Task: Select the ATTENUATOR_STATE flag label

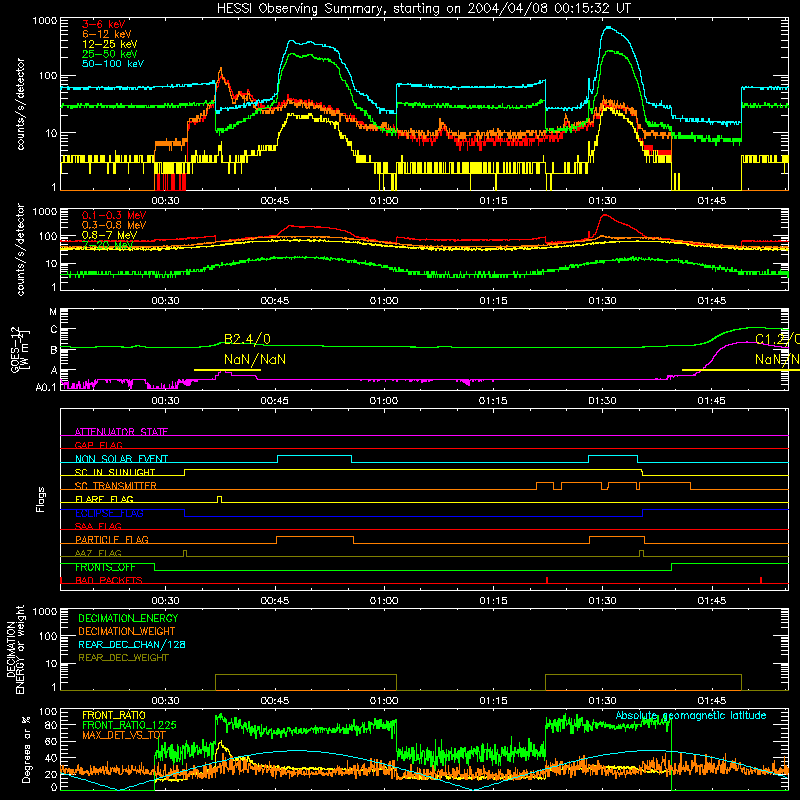Action: (121, 432)
